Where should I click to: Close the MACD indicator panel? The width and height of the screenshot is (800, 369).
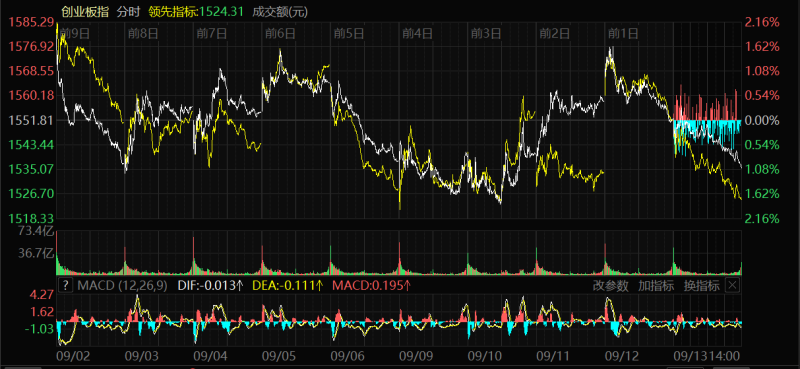[733, 285]
